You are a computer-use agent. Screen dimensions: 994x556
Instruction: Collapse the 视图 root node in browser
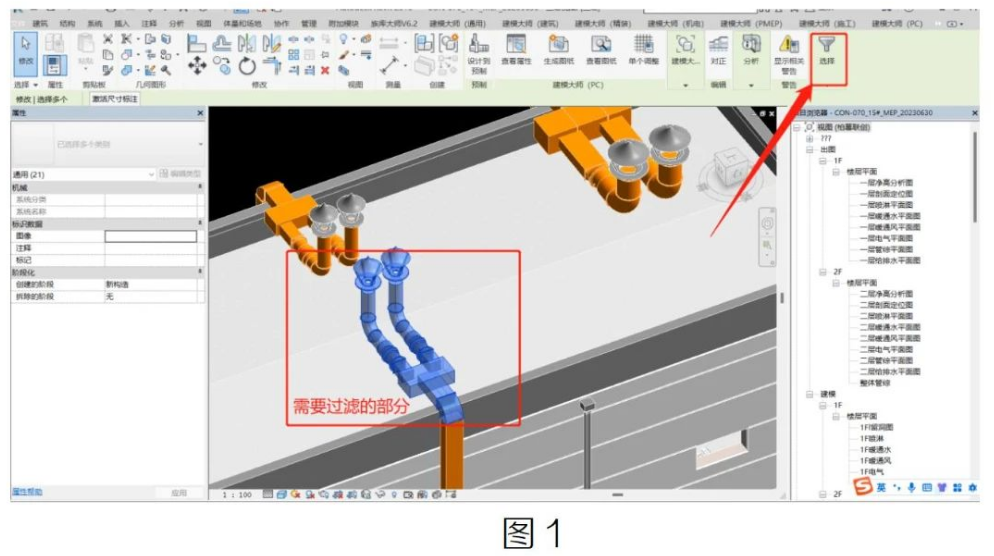pos(797,127)
